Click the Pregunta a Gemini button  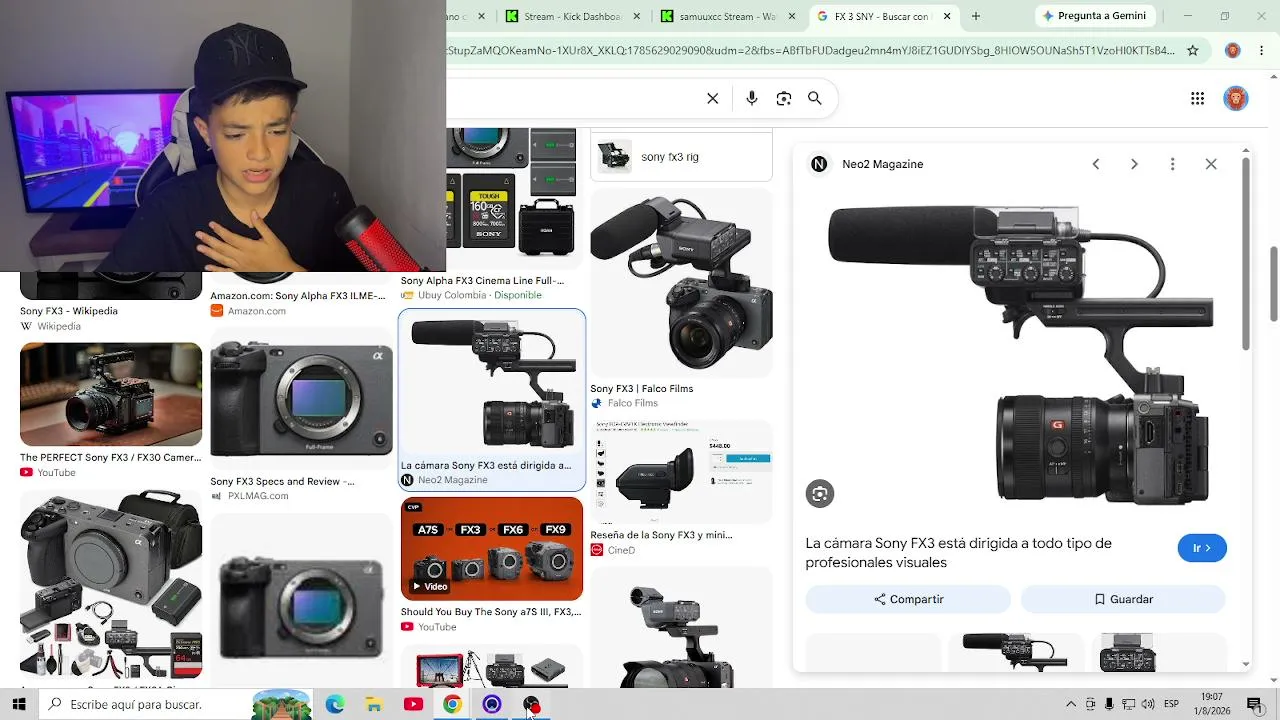click(1093, 16)
